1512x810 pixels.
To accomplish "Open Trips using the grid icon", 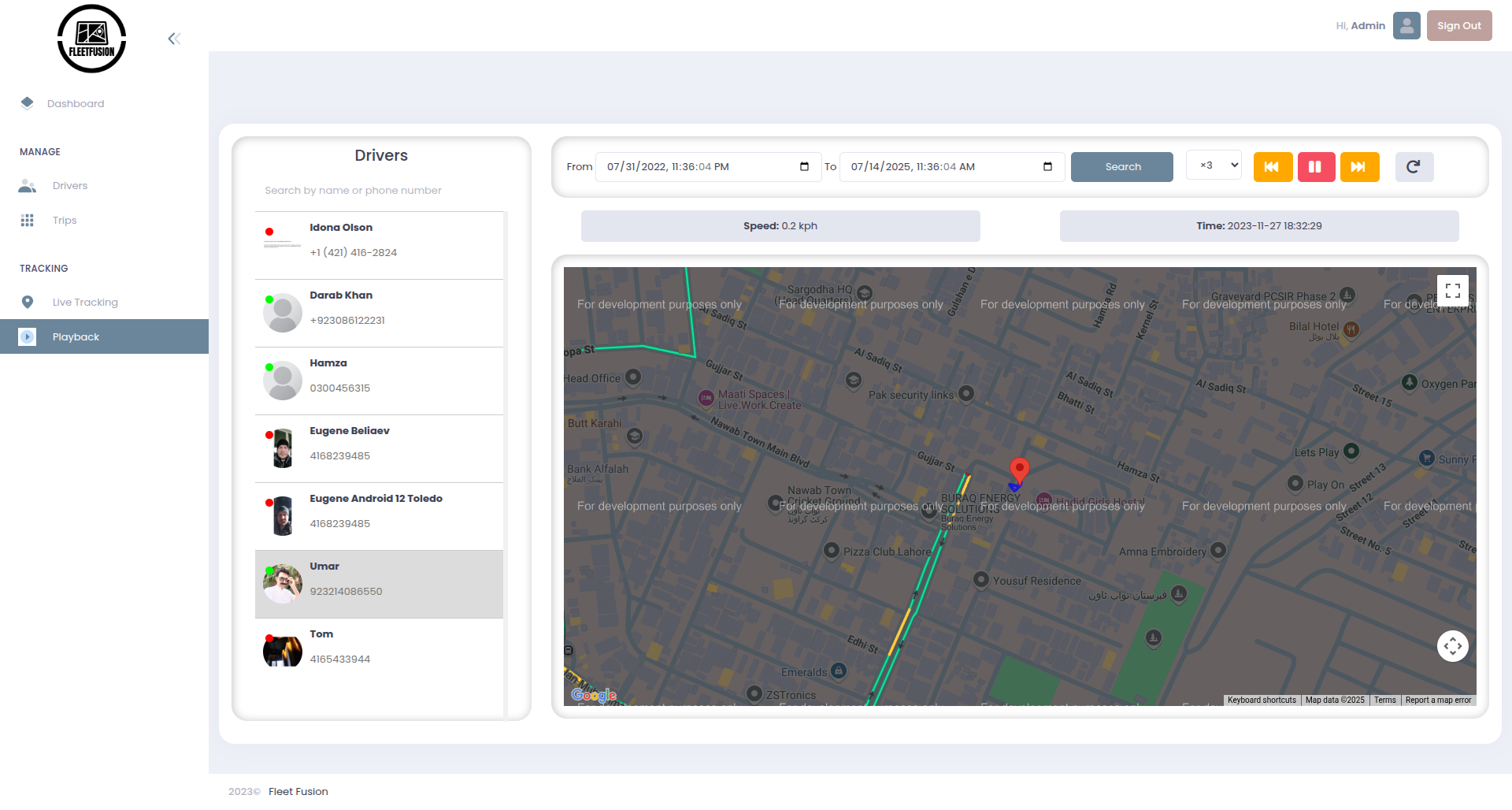I will [28, 220].
